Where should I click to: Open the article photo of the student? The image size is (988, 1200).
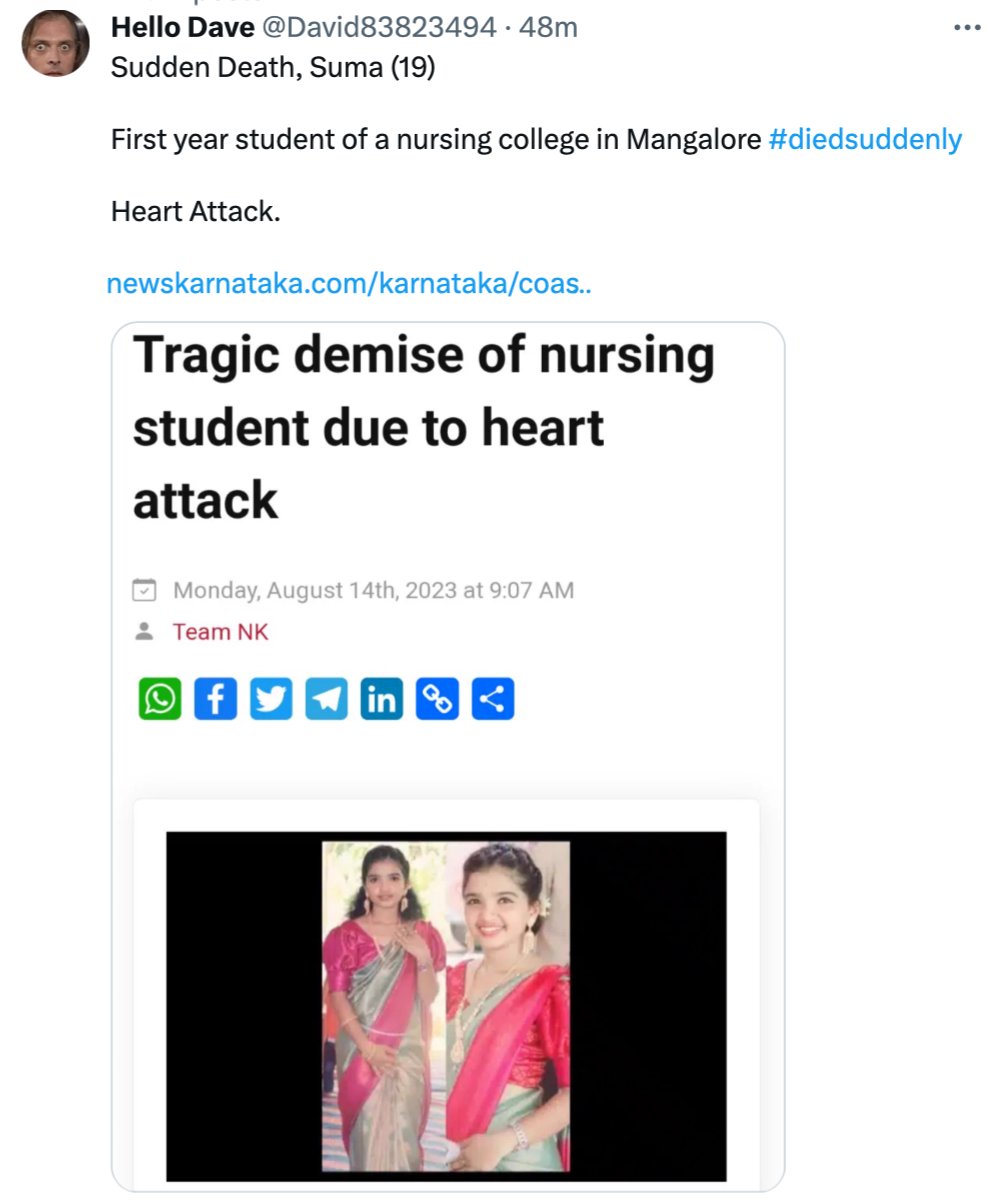[446, 1005]
